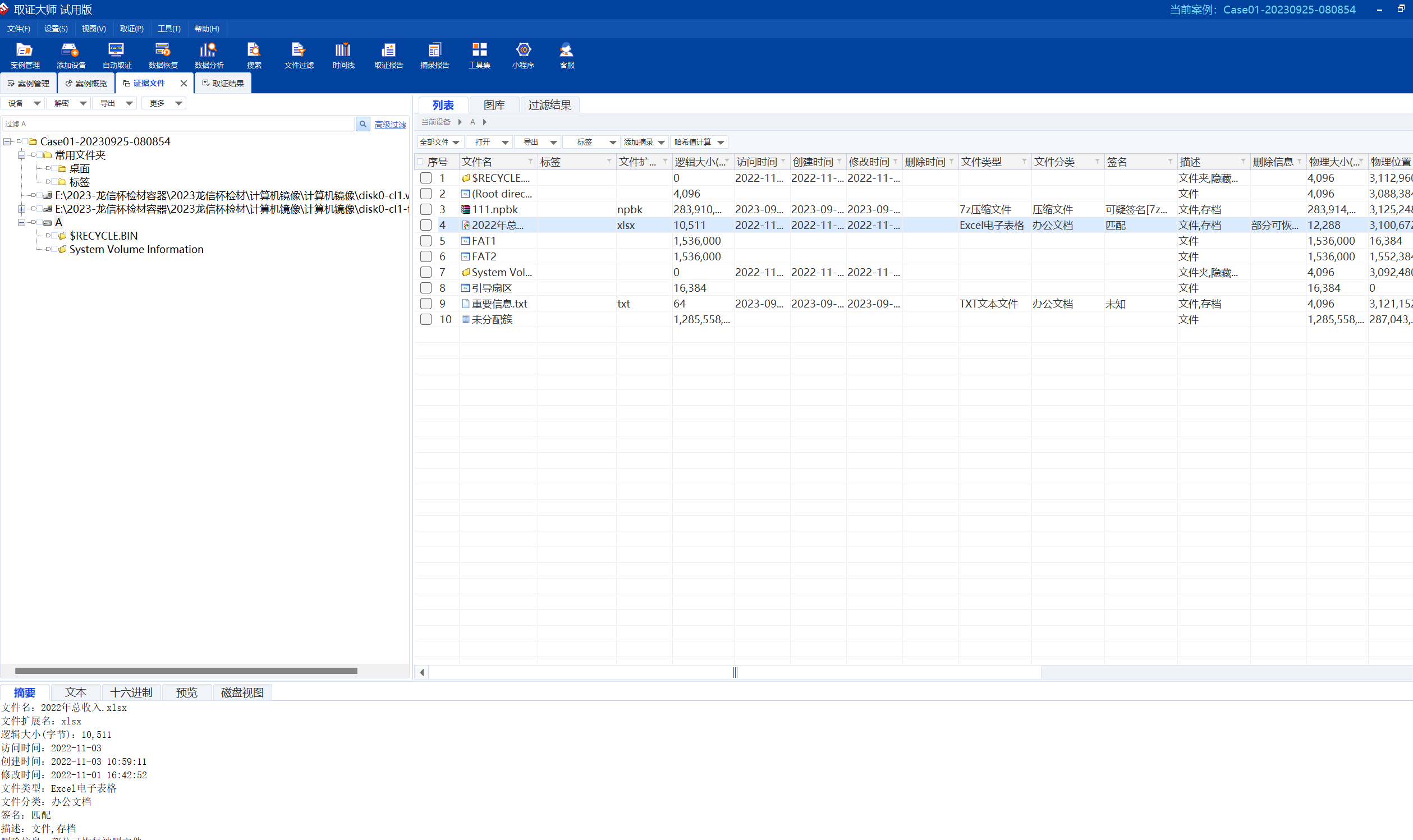Select the $RECYCLE.BIN folder in the tree
1413x840 pixels.
[103, 236]
